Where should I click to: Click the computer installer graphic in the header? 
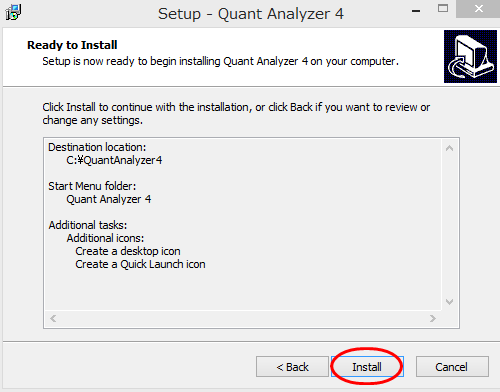click(x=470, y=56)
